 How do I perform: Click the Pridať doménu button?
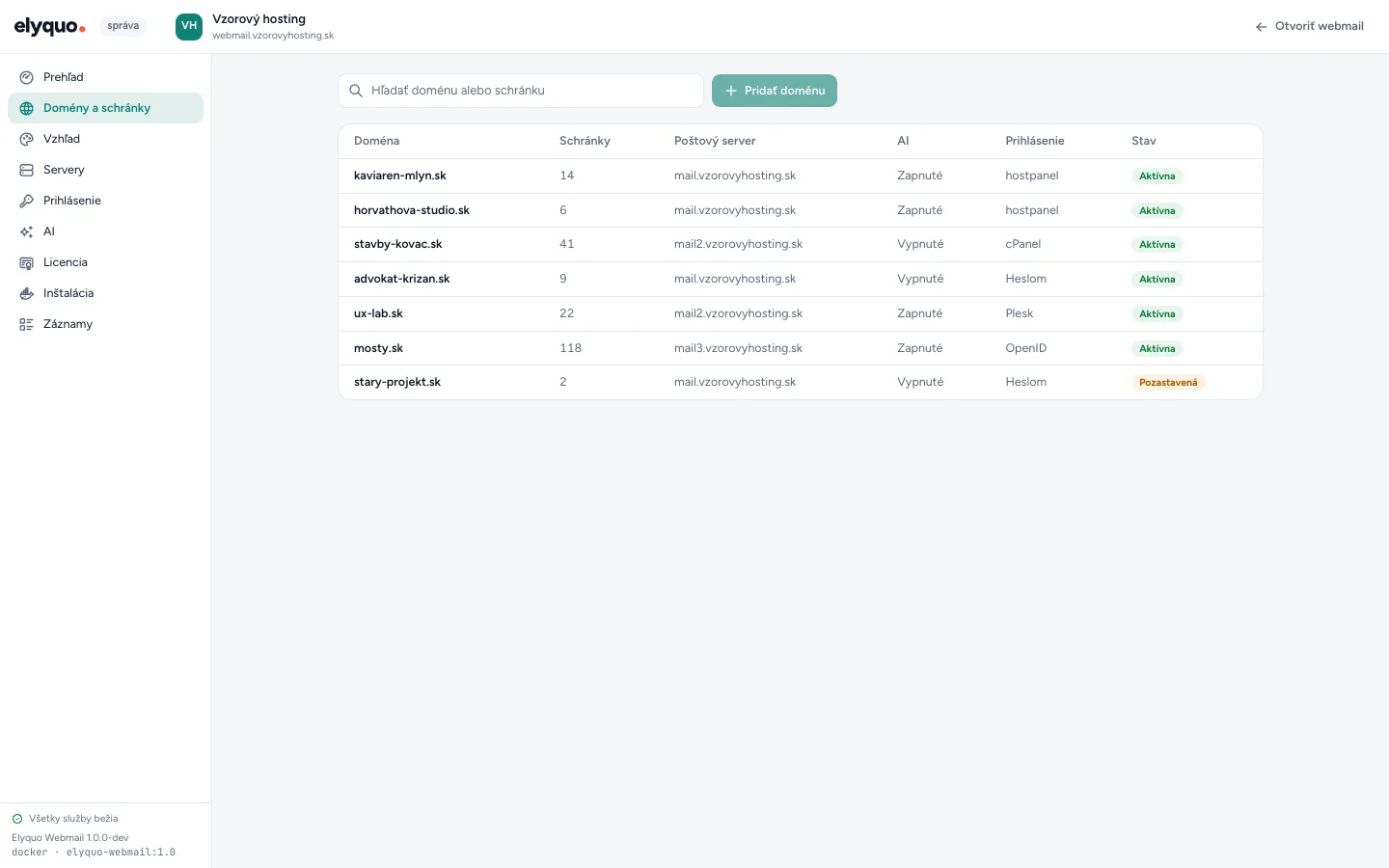pos(775,91)
